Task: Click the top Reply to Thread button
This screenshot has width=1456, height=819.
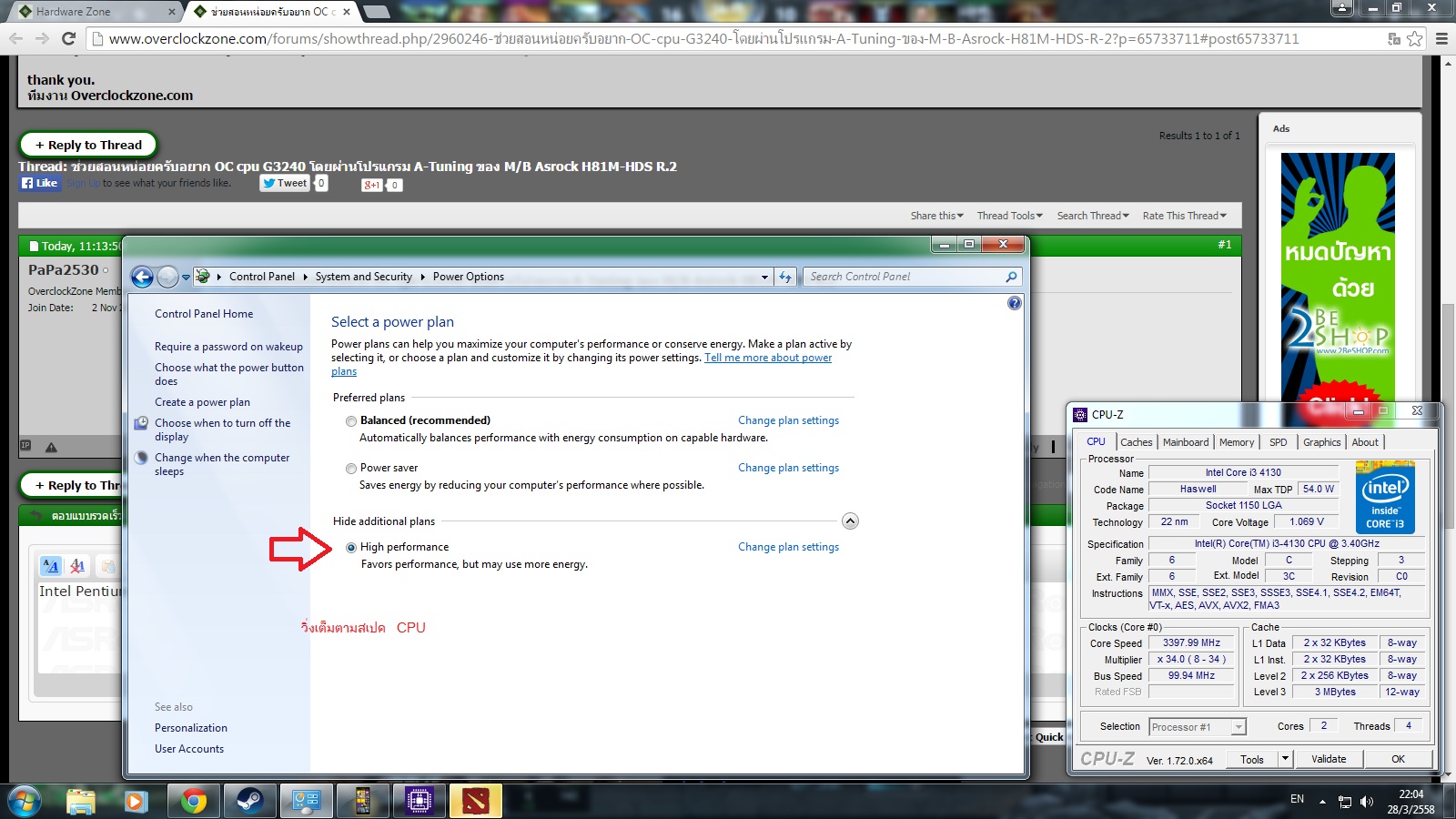Action: 88,145
